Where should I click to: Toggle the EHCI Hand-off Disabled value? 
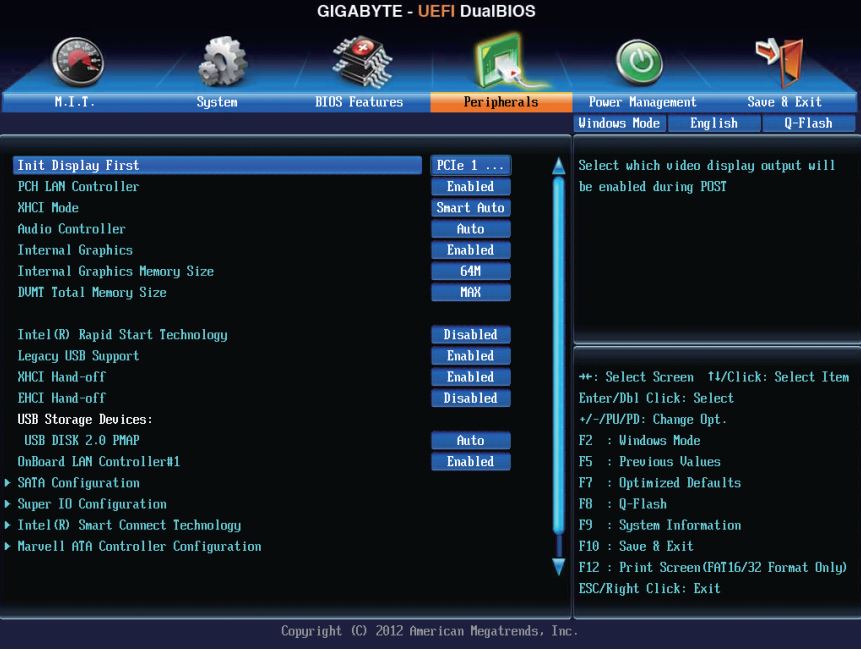(x=471, y=398)
